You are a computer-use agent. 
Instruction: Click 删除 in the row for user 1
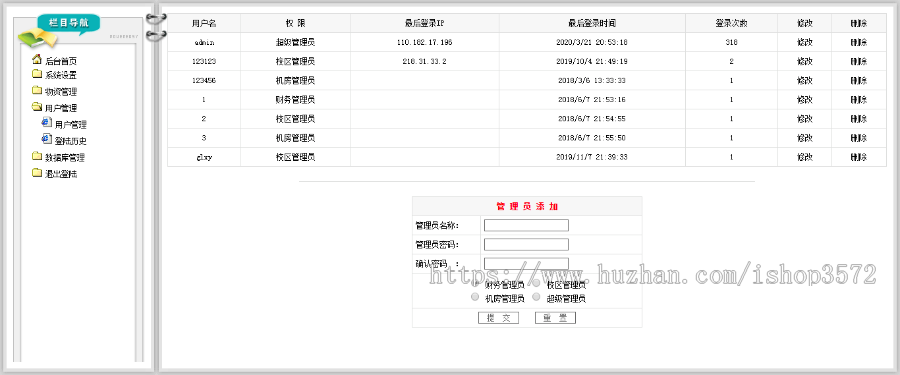[x=859, y=99]
